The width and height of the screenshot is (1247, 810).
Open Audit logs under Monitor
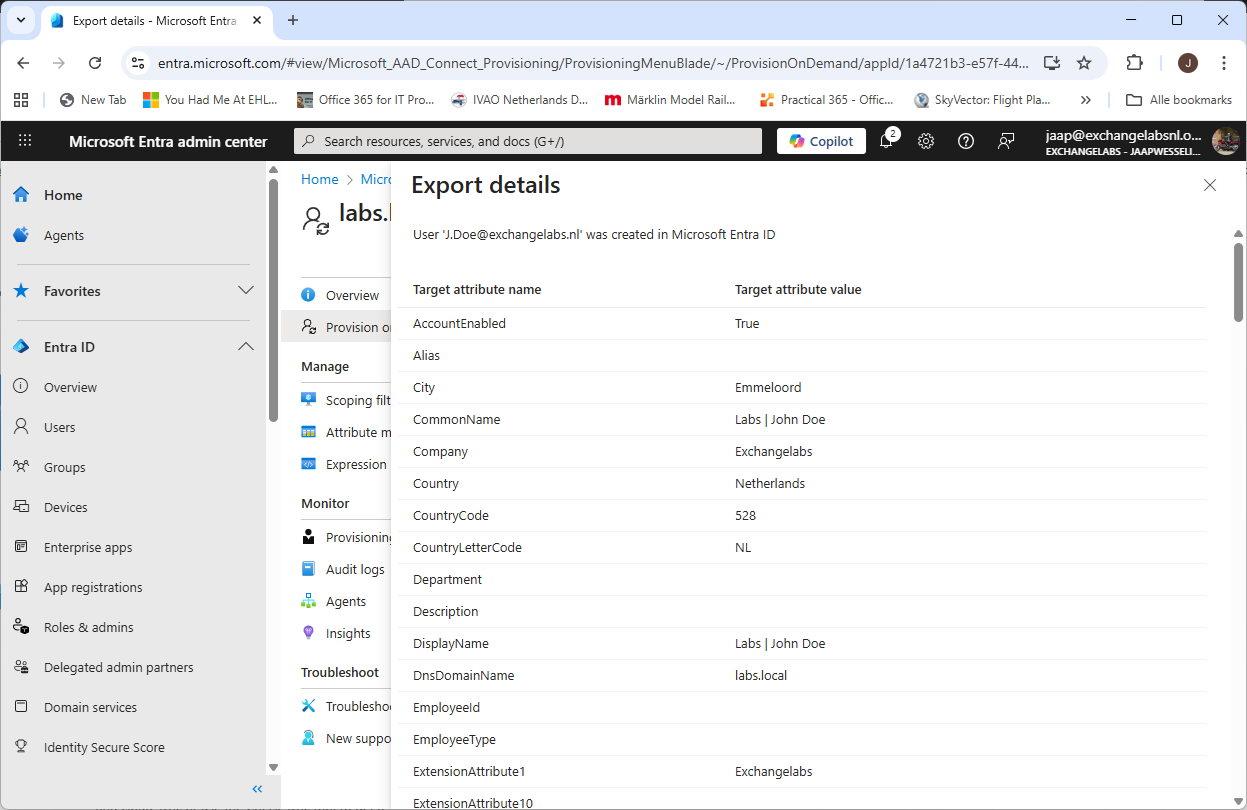[x=354, y=569]
